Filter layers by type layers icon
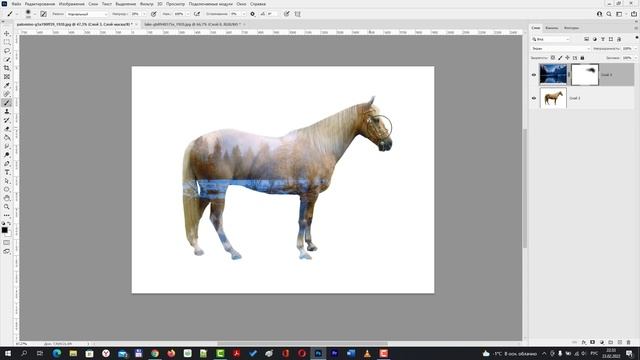Screen dimensions: 640x360 [x=603, y=39]
